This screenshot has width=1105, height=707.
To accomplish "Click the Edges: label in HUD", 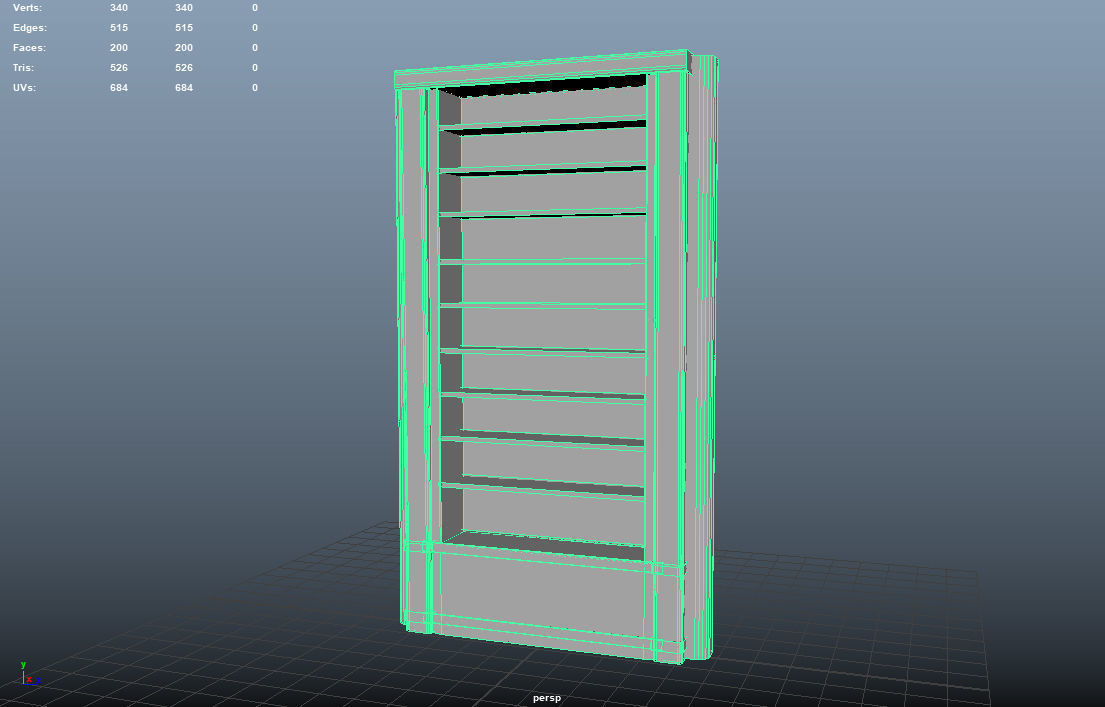I will [30, 27].
